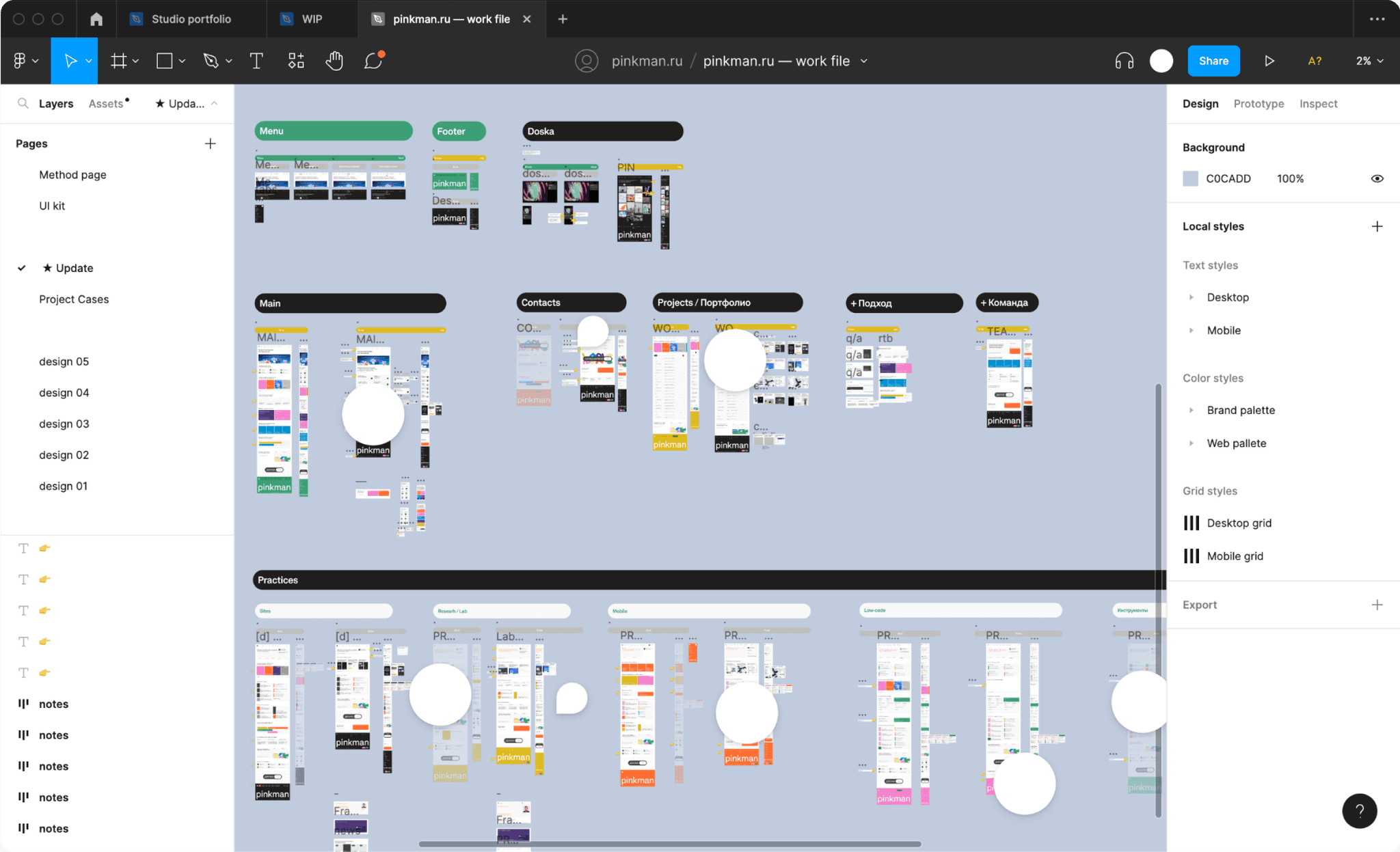Edit the C0CADD hex color value
The width and height of the screenshot is (1400, 852).
click(x=1228, y=178)
